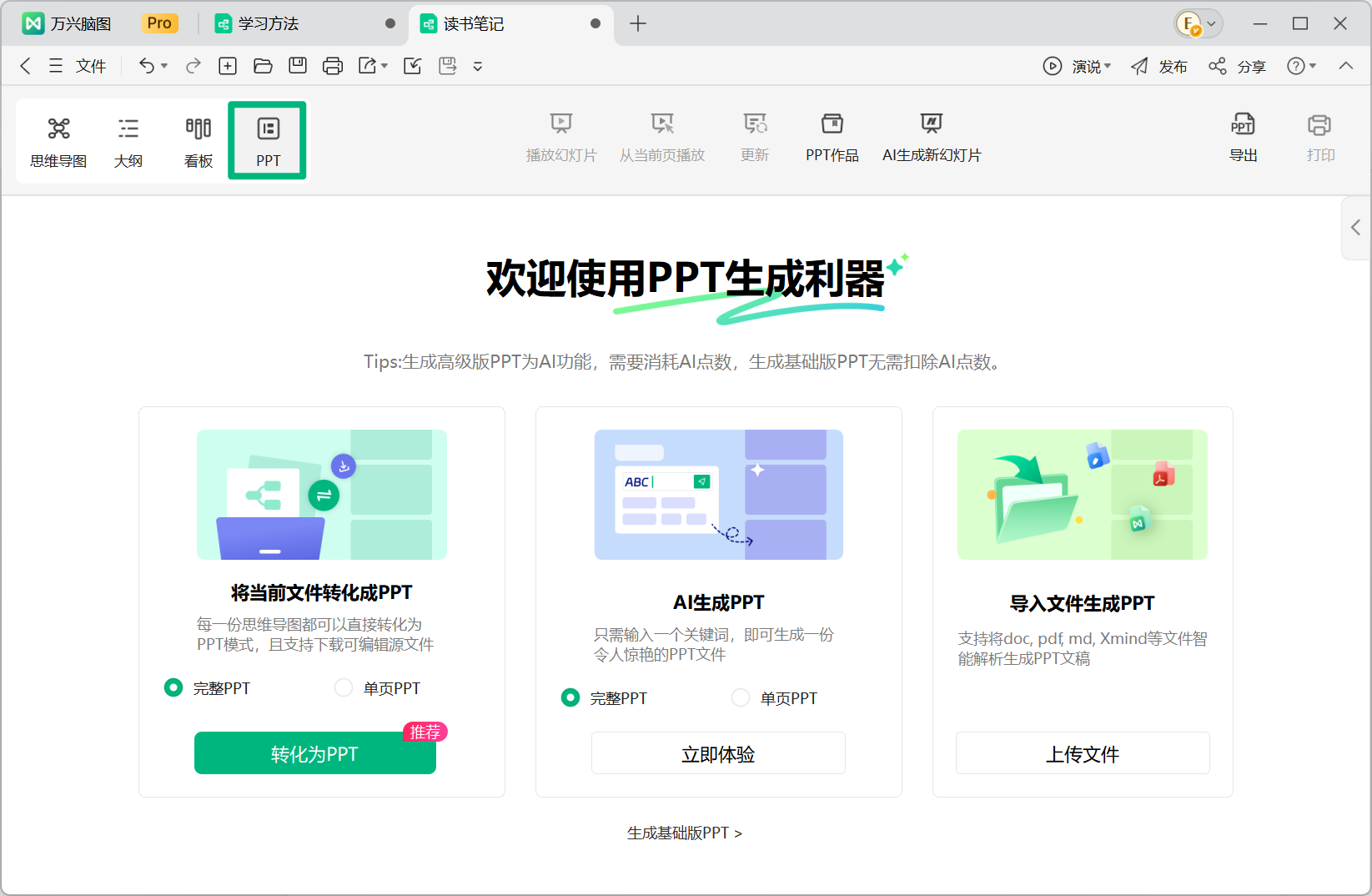Click the Tips text about AI点数
This screenshot has height=896, width=1372.
tap(684, 361)
